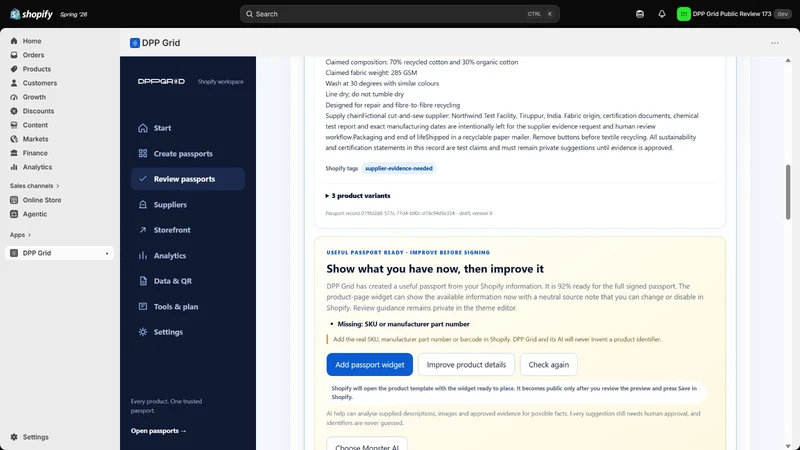Open the Sidekick icon beside the bell

click(640, 14)
